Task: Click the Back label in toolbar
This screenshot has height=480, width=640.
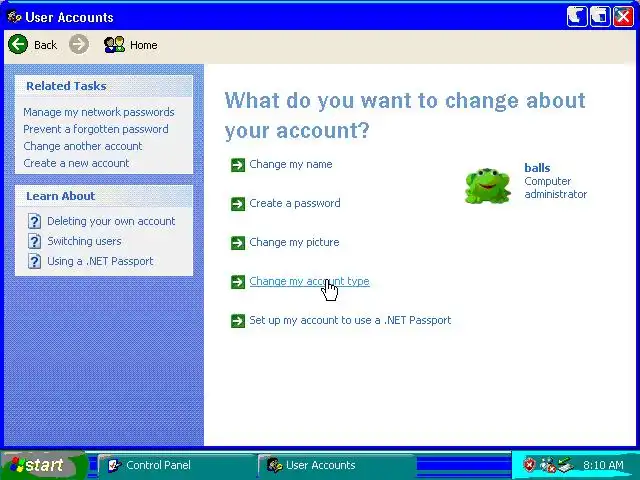Action: point(45,45)
